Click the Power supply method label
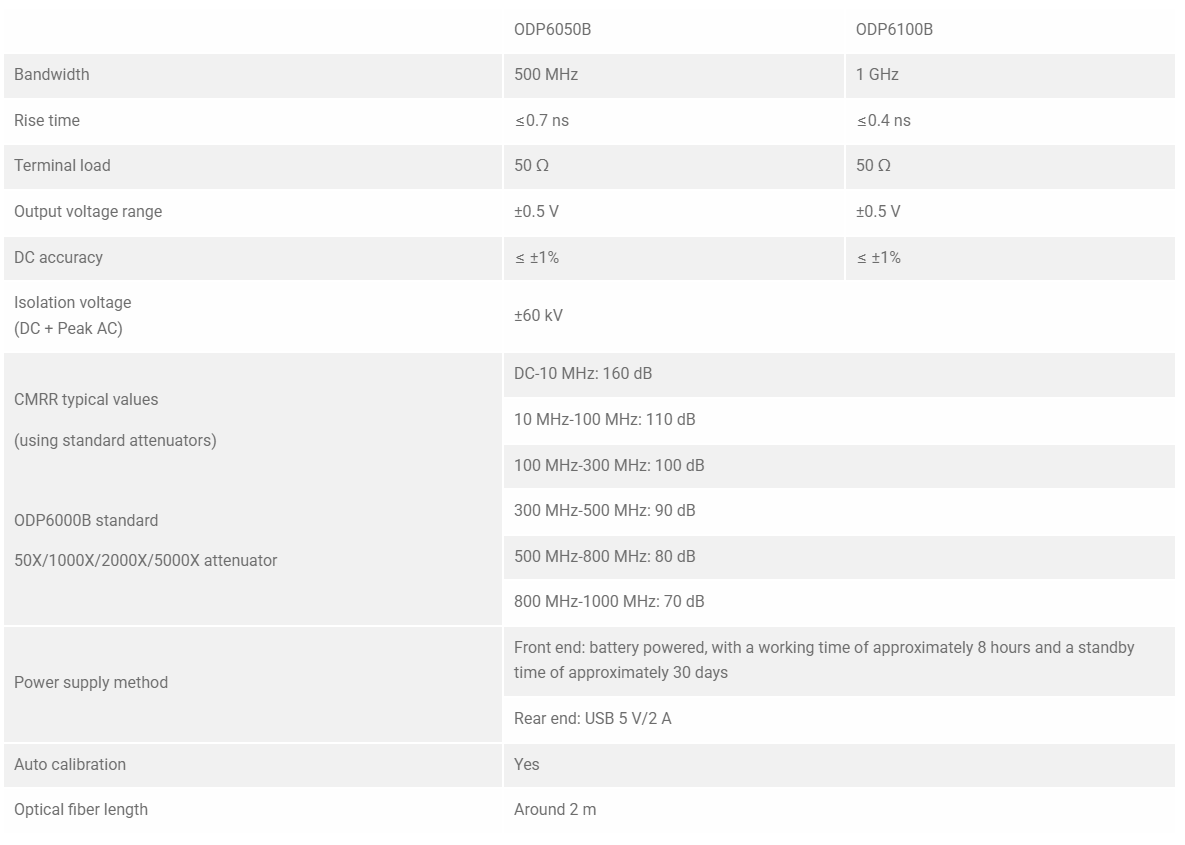 pyautogui.click(x=91, y=682)
